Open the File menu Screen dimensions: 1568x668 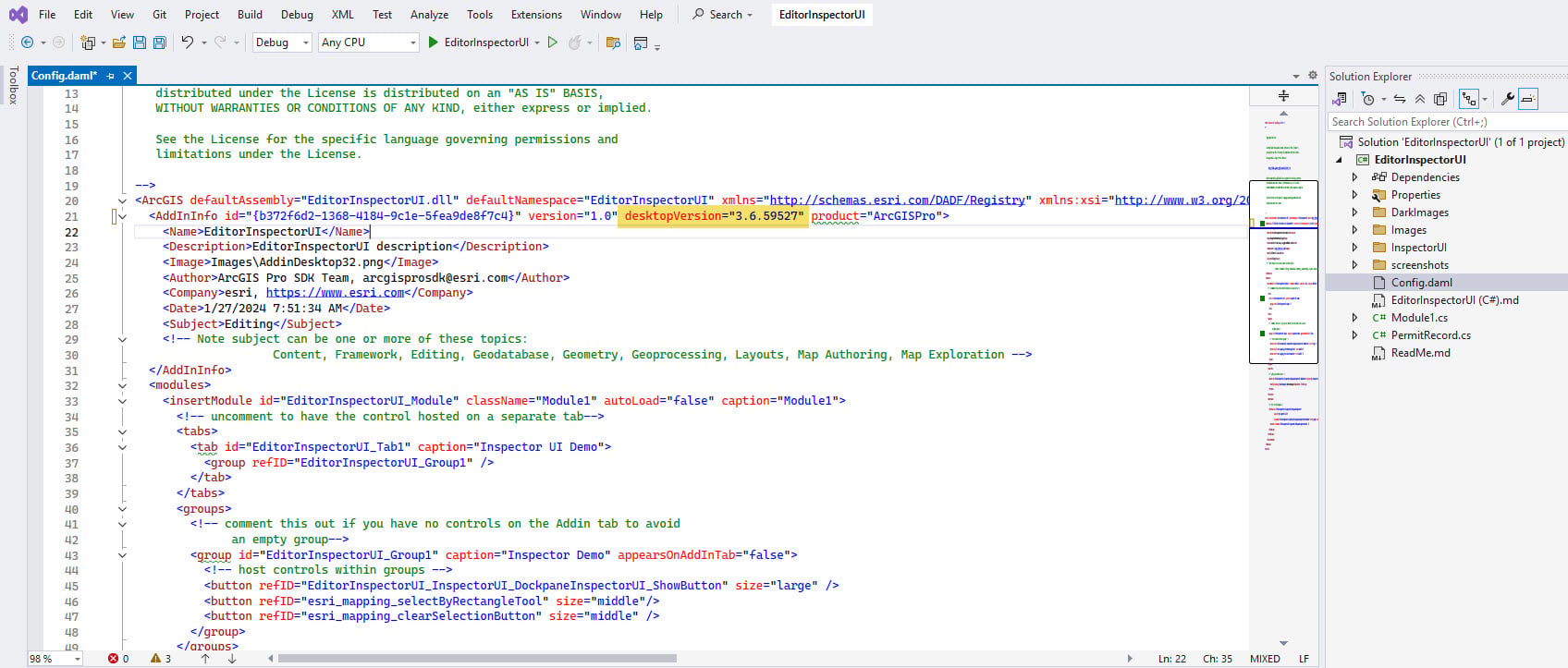point(47,15)
